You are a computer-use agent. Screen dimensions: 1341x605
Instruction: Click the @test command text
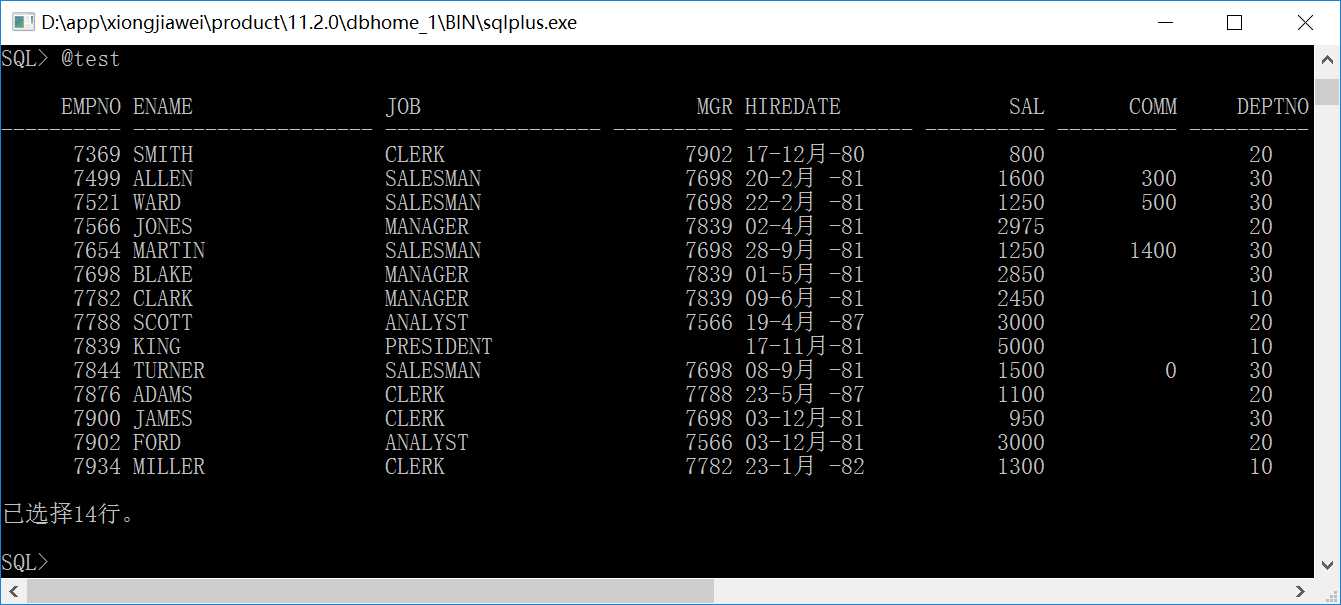click(x=91, y=59)
